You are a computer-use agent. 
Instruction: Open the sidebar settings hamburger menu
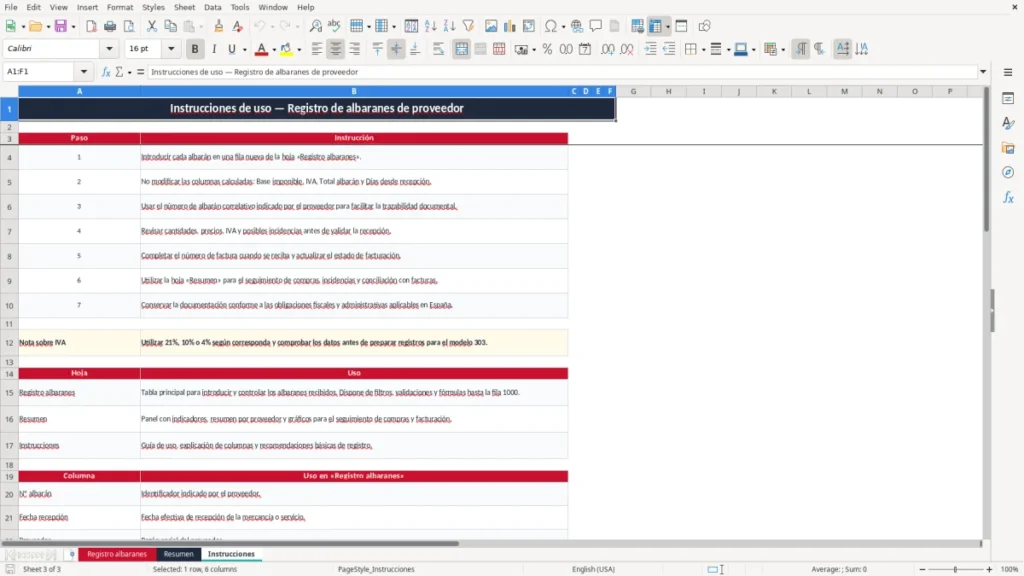pos(1008,72)
